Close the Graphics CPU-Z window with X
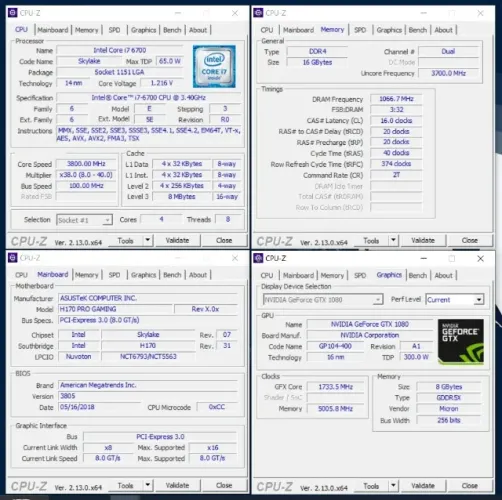This screenshot has height=500, width=502. [x=480, y=258]
